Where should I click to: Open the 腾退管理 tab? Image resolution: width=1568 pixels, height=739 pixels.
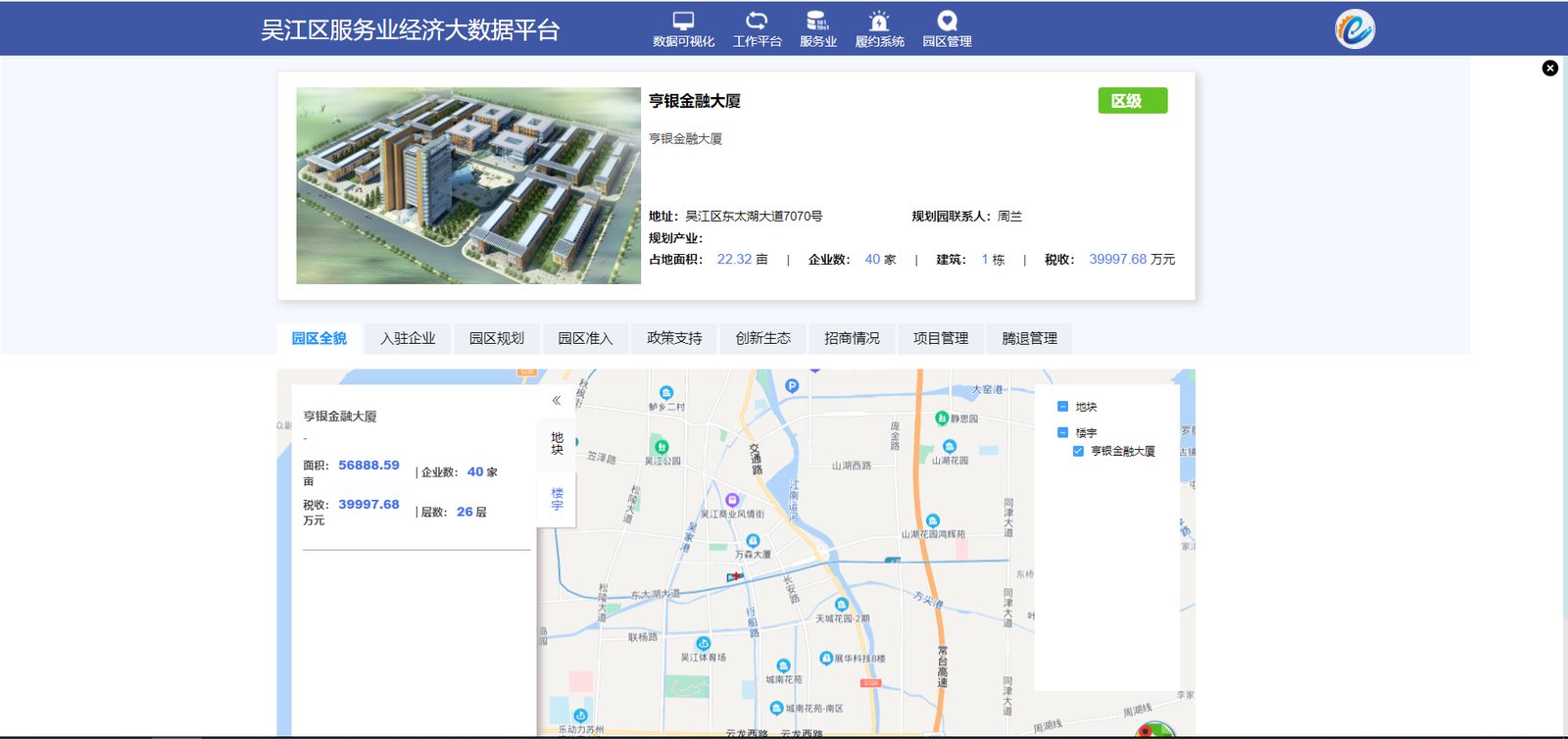[x=1029, y=338]
